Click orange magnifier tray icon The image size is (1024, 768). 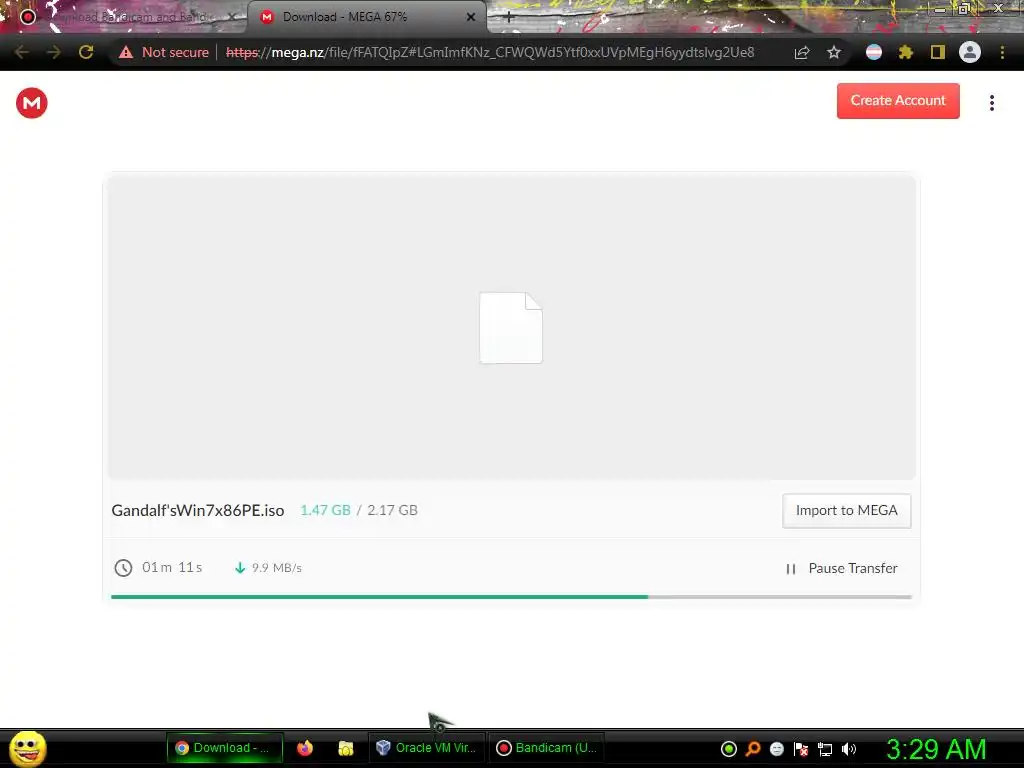(x=753, y=749)
